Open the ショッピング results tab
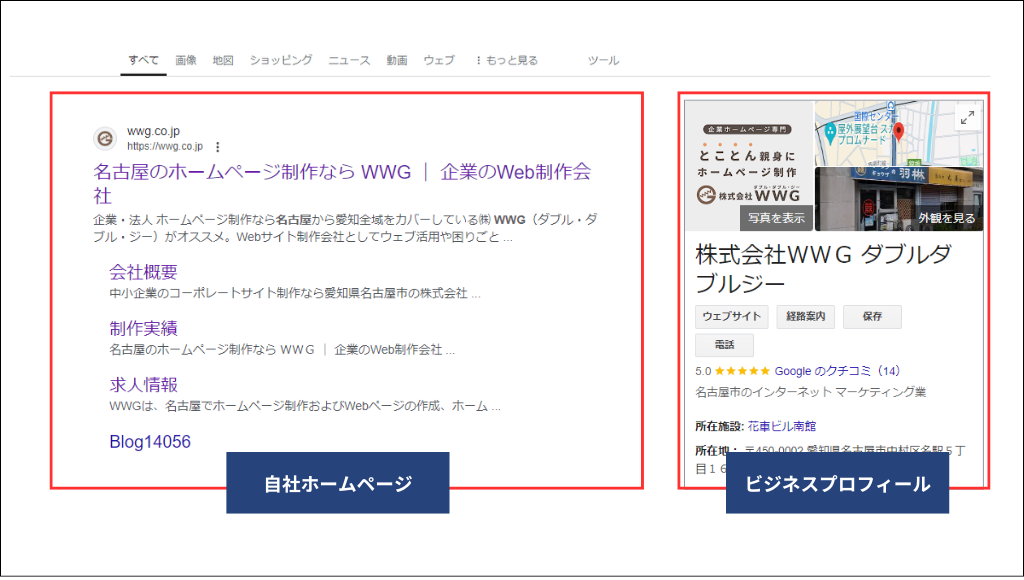This screenshot has height=580, width=1024. pyautogui.click(x=282, y=59)
